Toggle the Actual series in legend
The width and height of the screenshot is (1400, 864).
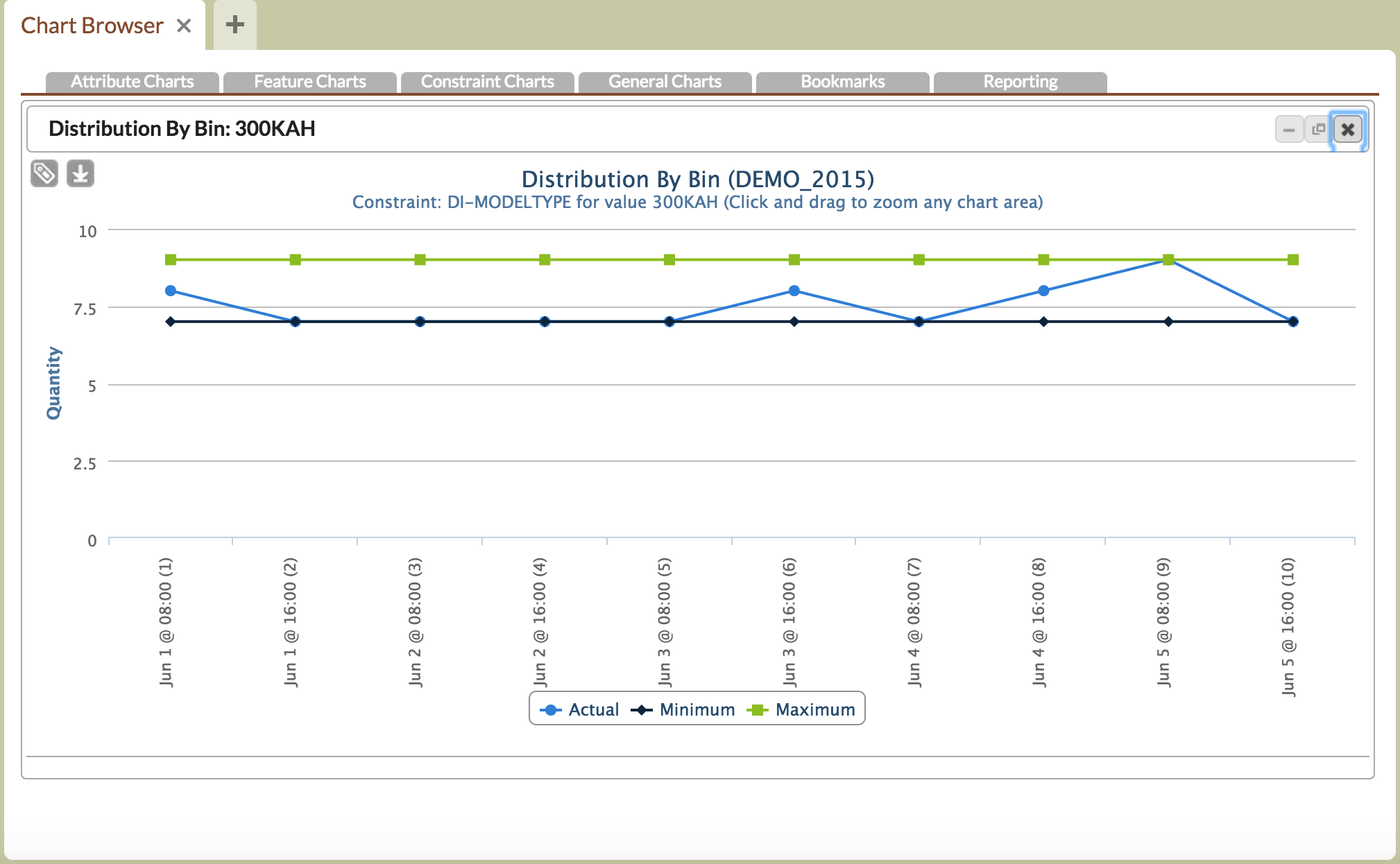(593, 709)
